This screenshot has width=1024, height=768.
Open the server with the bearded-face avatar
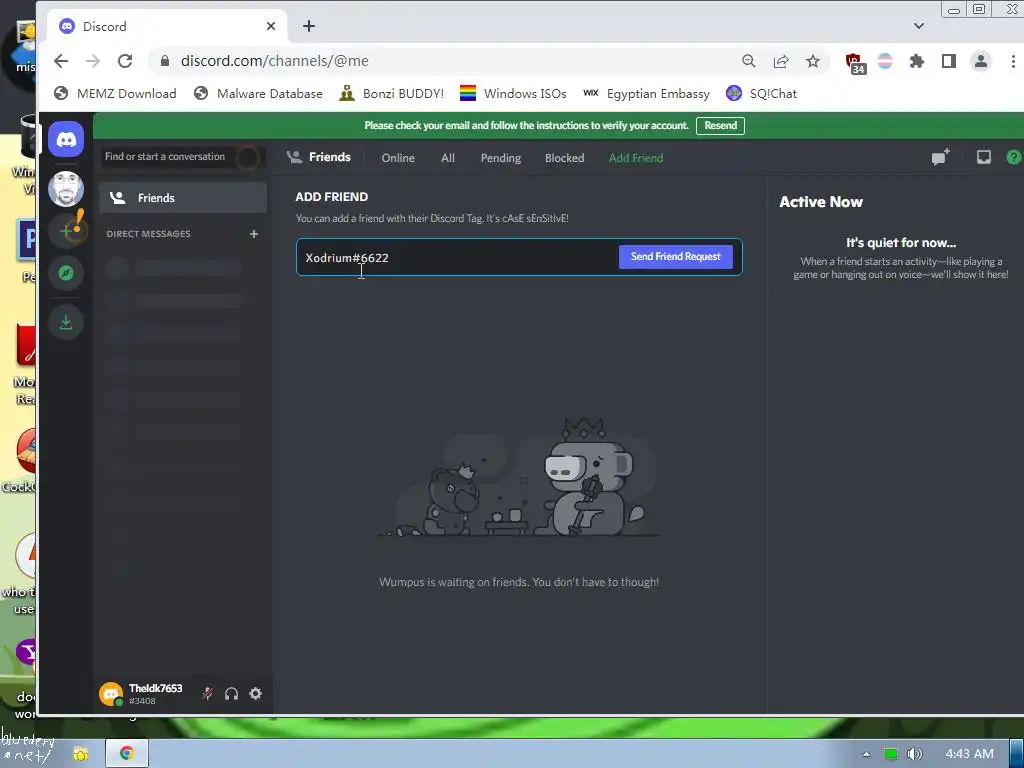pos(66,188)
